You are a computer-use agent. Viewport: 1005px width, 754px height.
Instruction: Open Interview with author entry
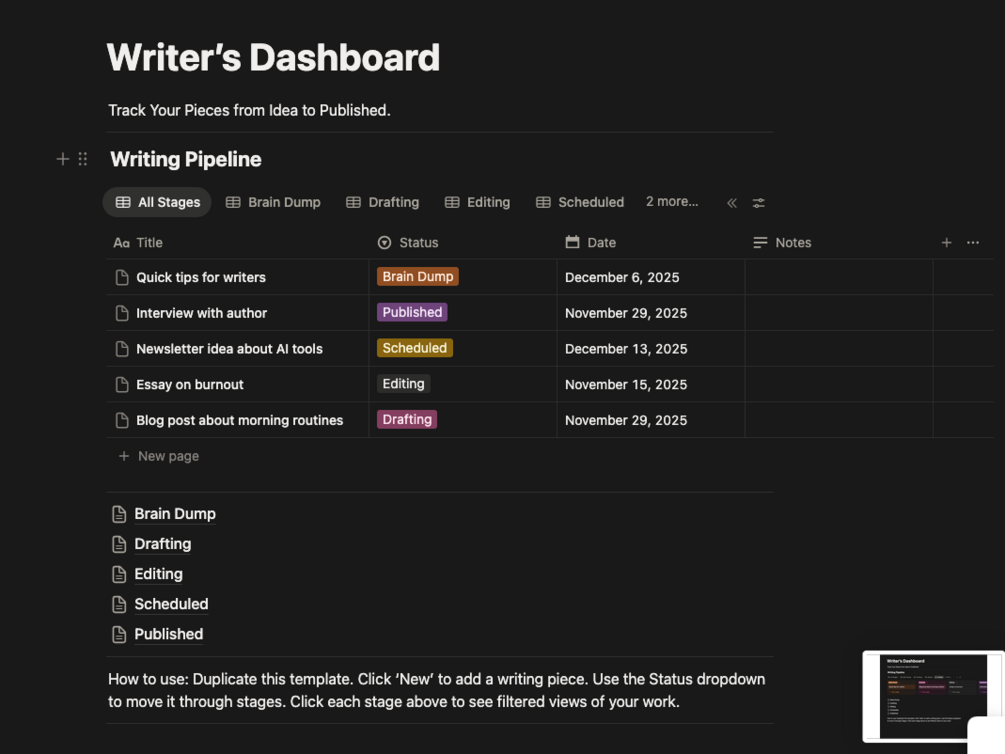[x=202, y=314]
